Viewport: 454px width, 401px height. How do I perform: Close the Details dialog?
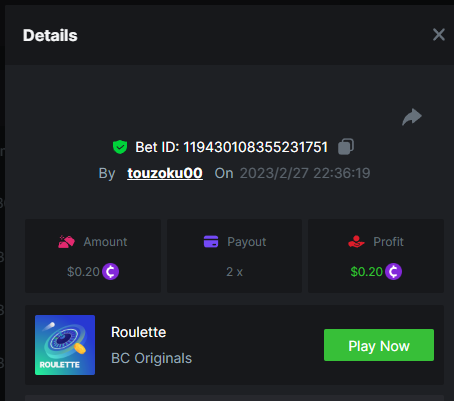[x=439, y=35]
